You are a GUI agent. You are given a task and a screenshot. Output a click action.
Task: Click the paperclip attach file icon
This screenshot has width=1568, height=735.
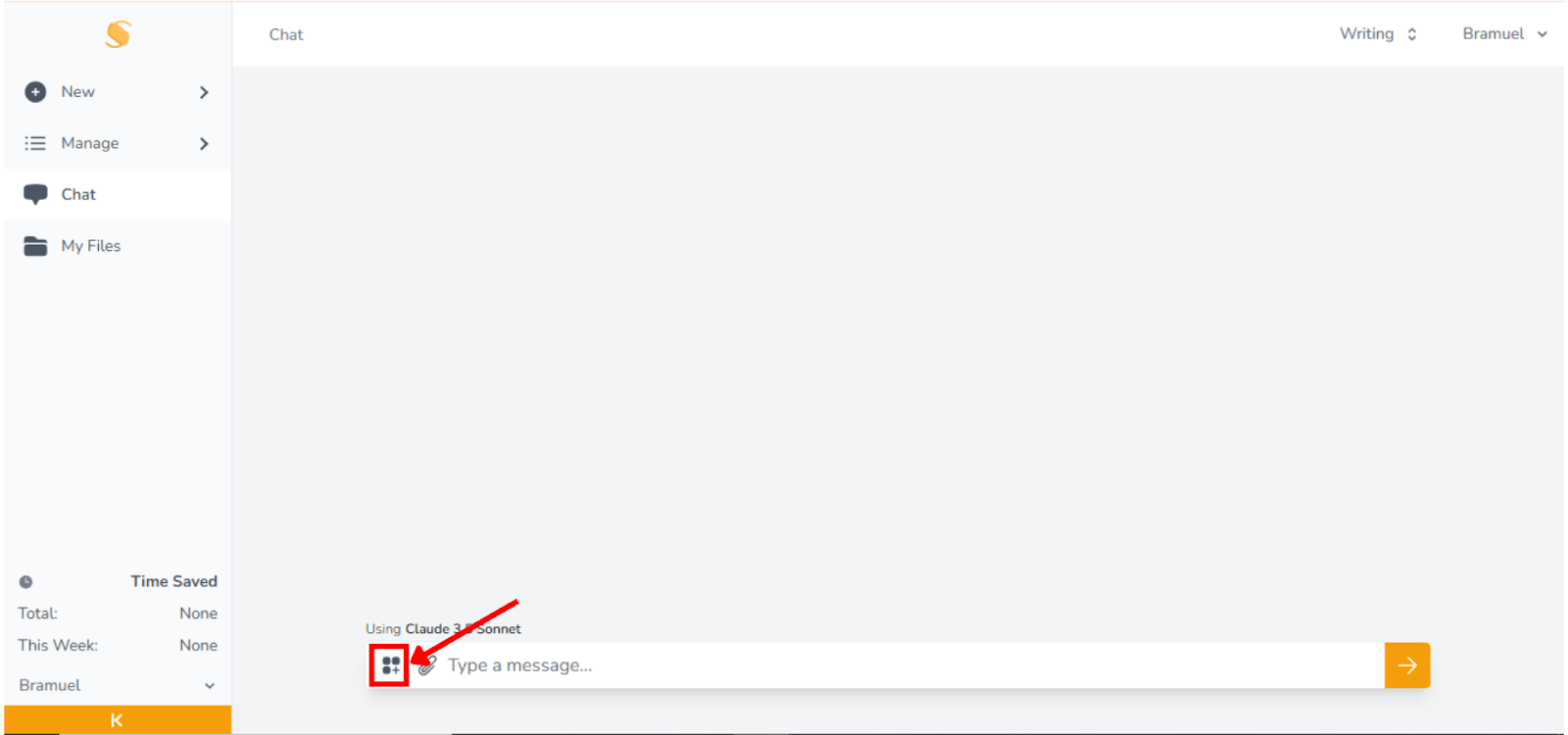pos(427,665)
